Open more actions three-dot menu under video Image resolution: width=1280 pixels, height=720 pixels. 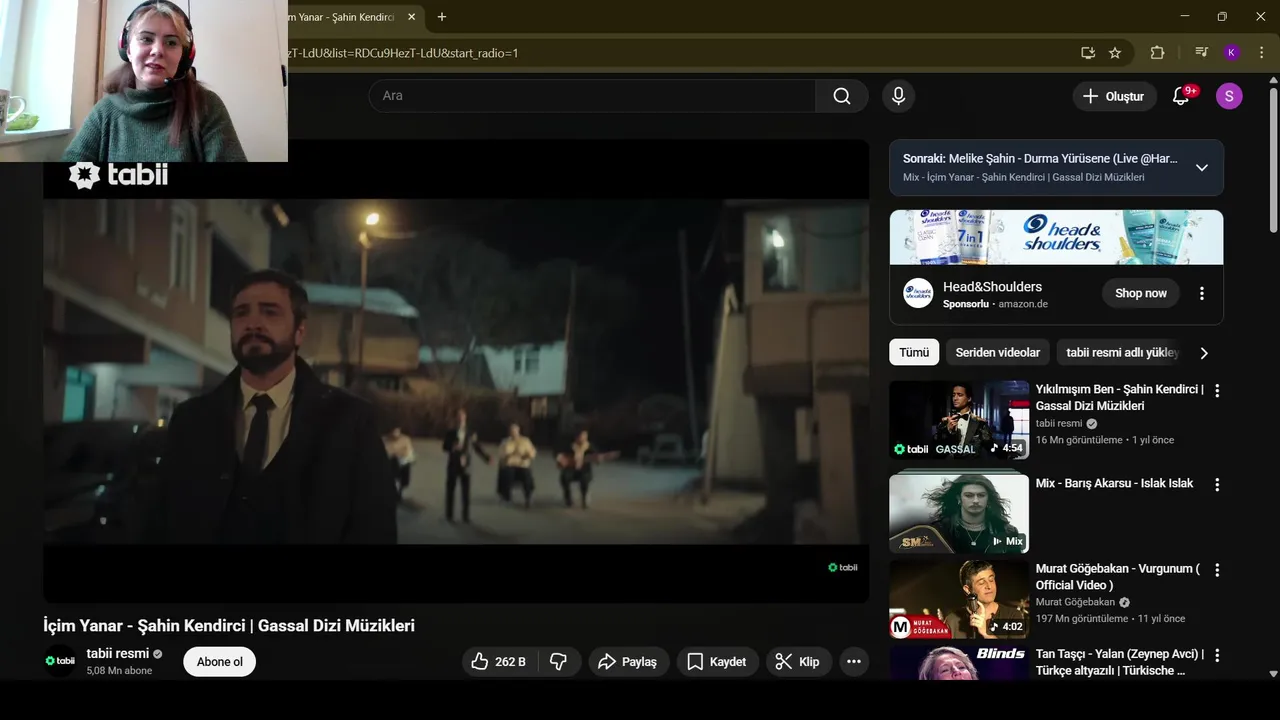(x=853, y=661)
